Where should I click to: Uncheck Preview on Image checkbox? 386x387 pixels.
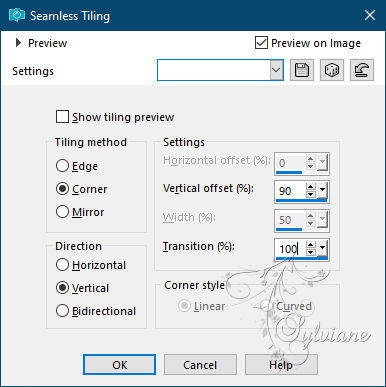261,43
